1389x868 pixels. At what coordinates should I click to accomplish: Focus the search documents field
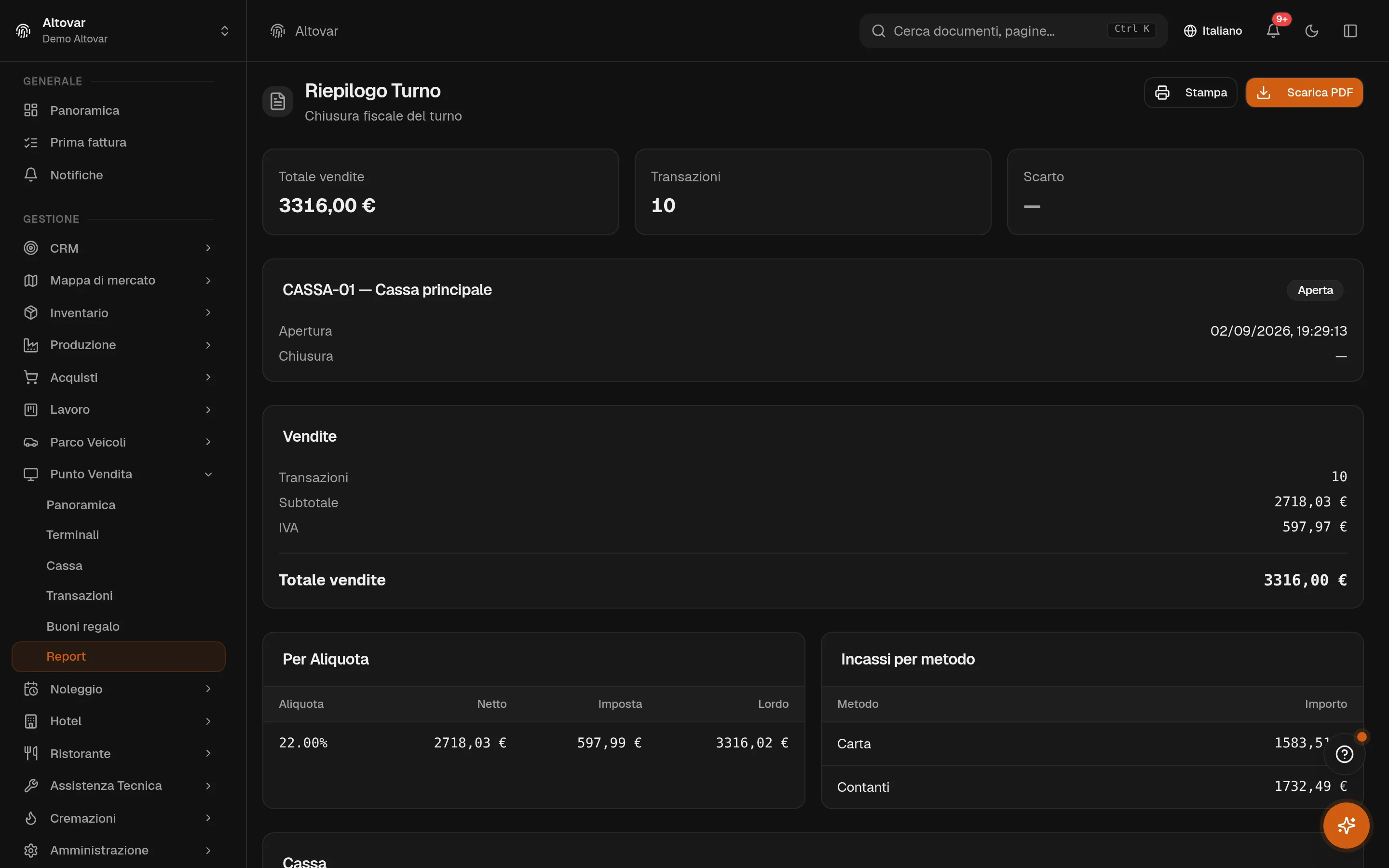1013,31
